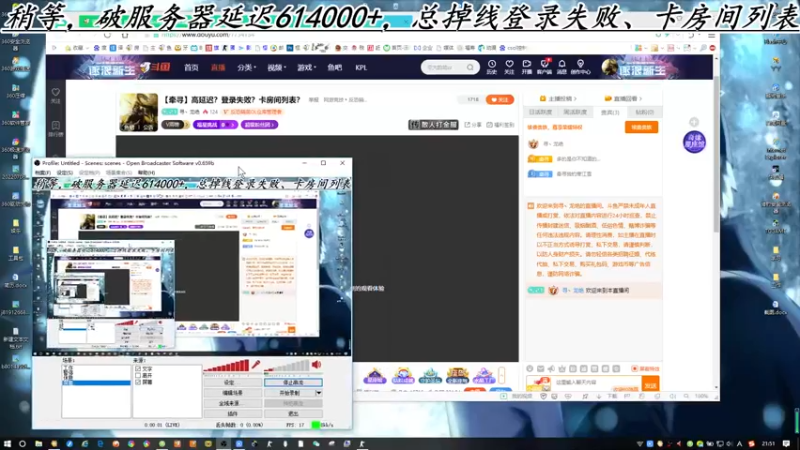The height and width of the screenshot is (450, 800).
Task: Click the search magnifier icon in Douyu search box
Action: coord(470,67)
